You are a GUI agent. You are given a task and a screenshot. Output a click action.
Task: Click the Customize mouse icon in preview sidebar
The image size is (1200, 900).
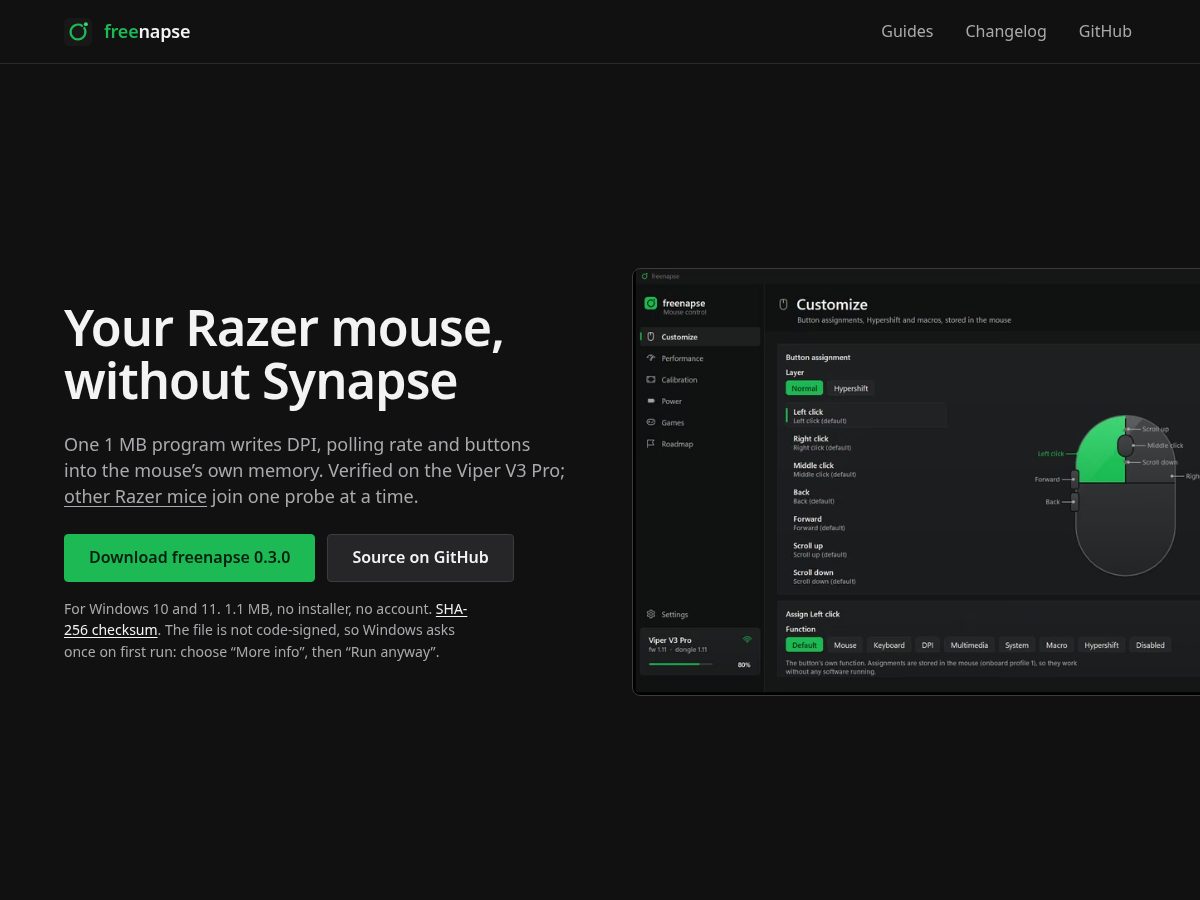(651, 337)
